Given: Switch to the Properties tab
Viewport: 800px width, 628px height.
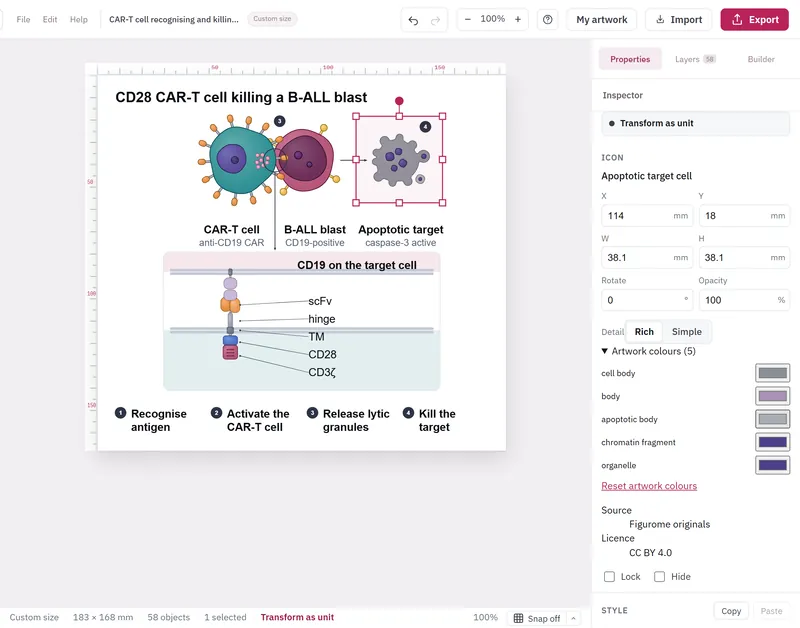Looking at the screenshot, I should pos(630,59).
